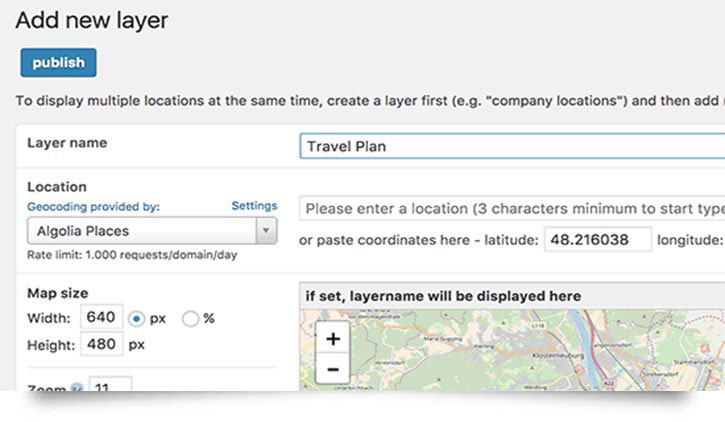725x422 pixels.
Task: Open the Algolia Places dropdown
Action: [x=152, y=231]
